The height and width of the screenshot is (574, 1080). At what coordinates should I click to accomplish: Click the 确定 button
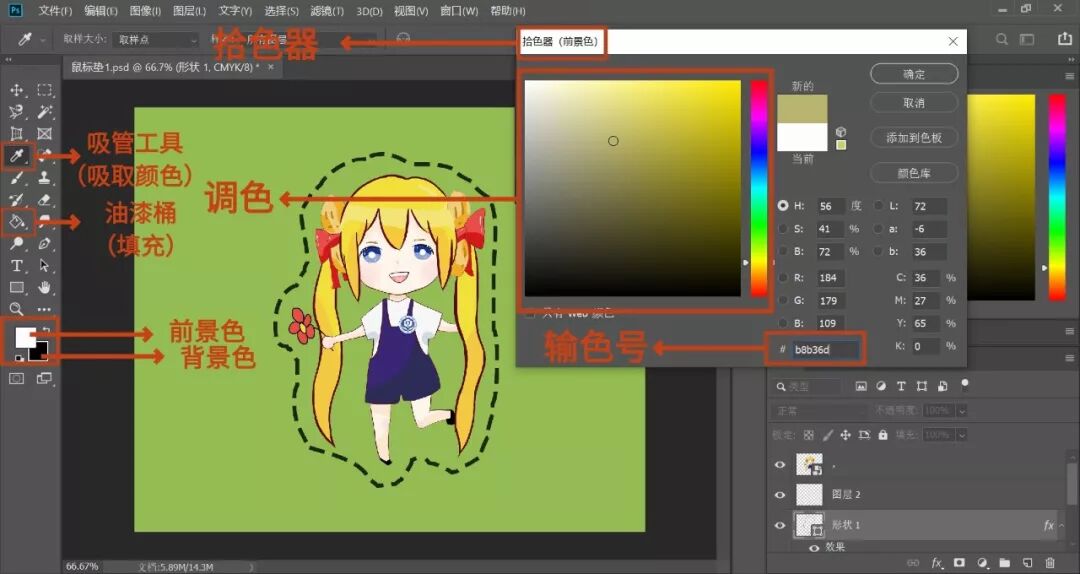(914, 74)
